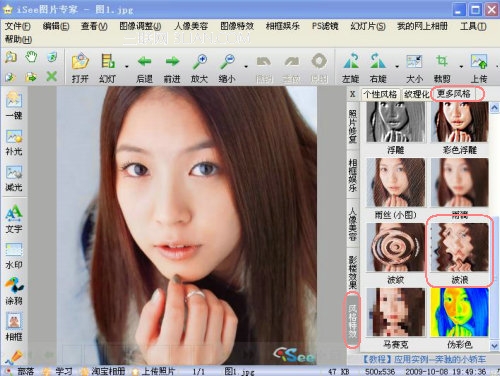Open 工具(T) menu
The width and height of the screenshot is (500, 376).
pos(473,26)
